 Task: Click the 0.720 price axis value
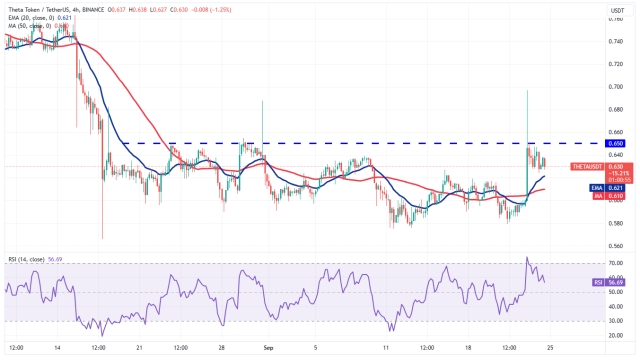(616, 64)
